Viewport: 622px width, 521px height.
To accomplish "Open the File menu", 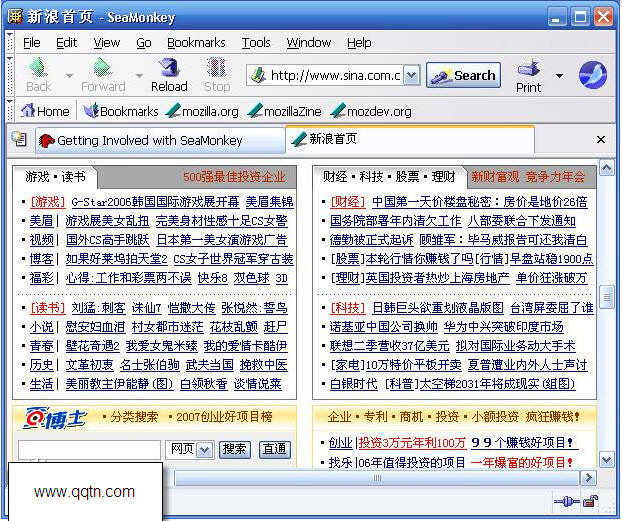I will [x=31, y=42].
